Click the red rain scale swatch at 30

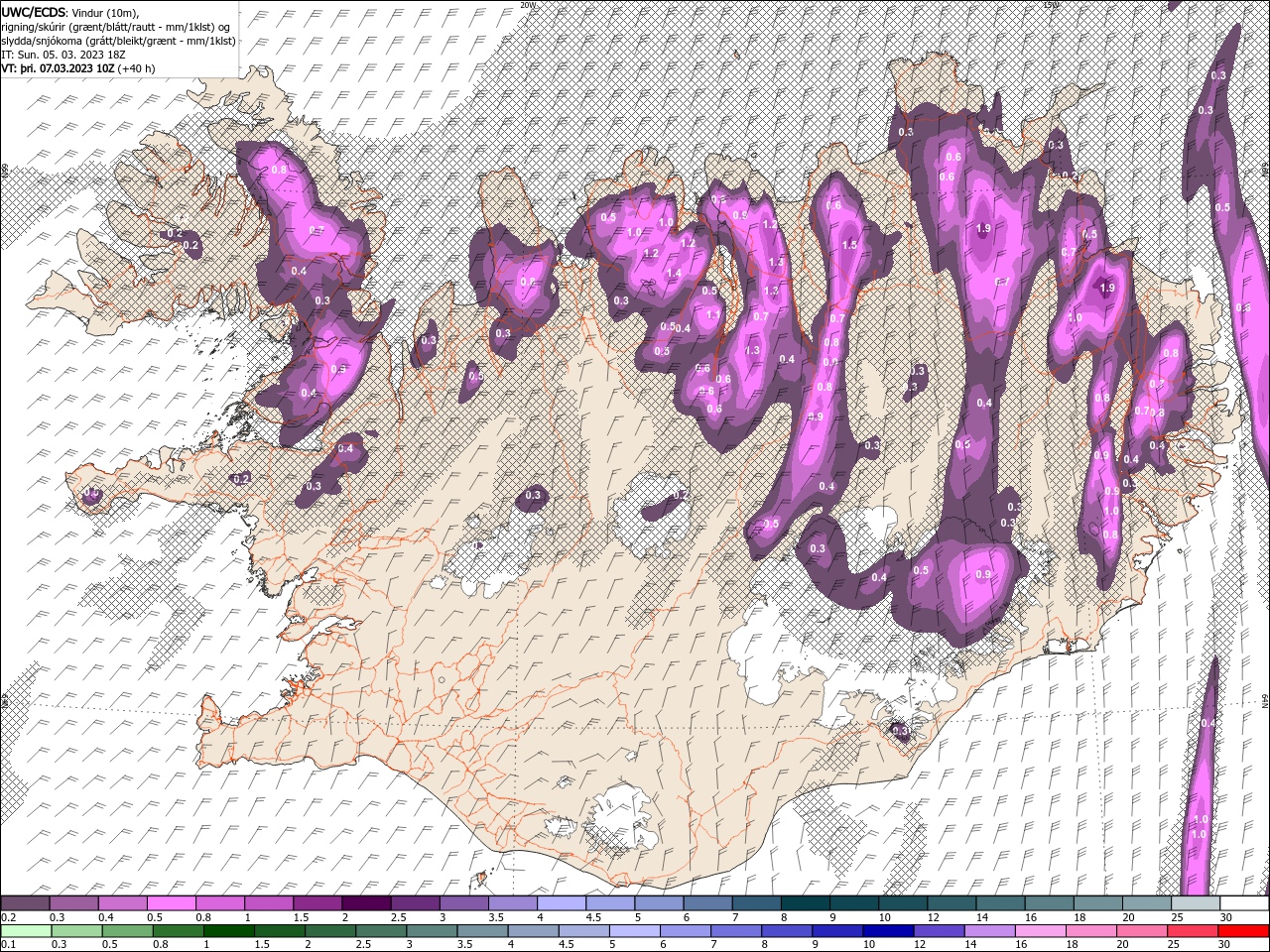(x=1244, y=931)
